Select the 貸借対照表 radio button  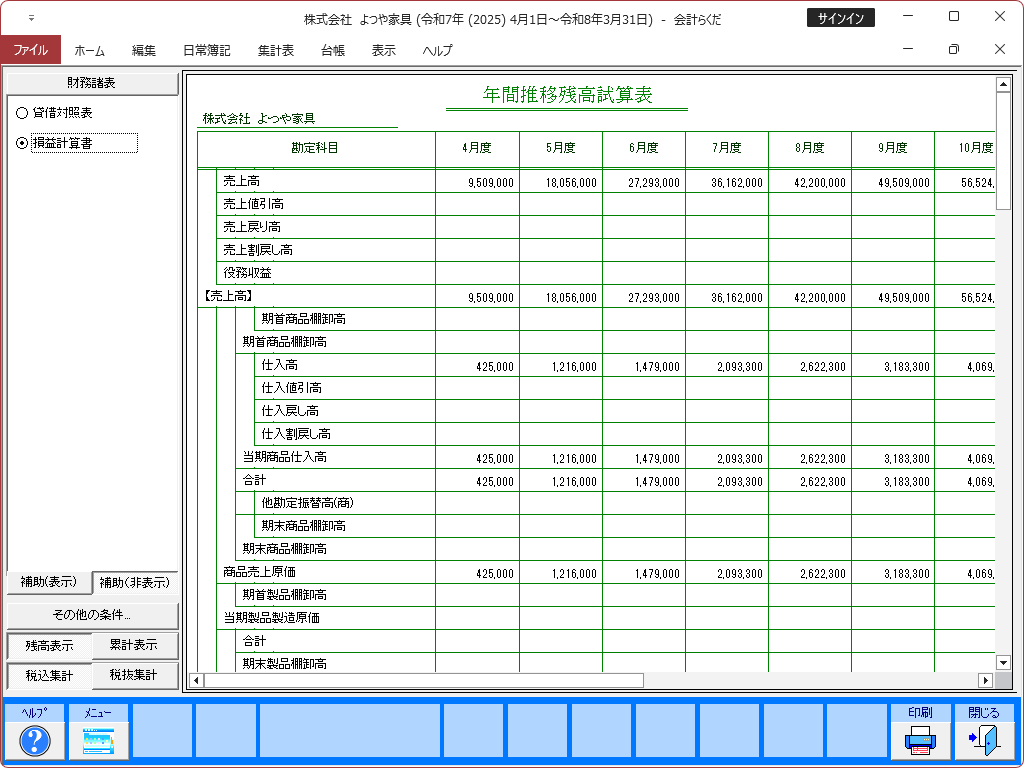pyautogui.click(x=22, y=113)
